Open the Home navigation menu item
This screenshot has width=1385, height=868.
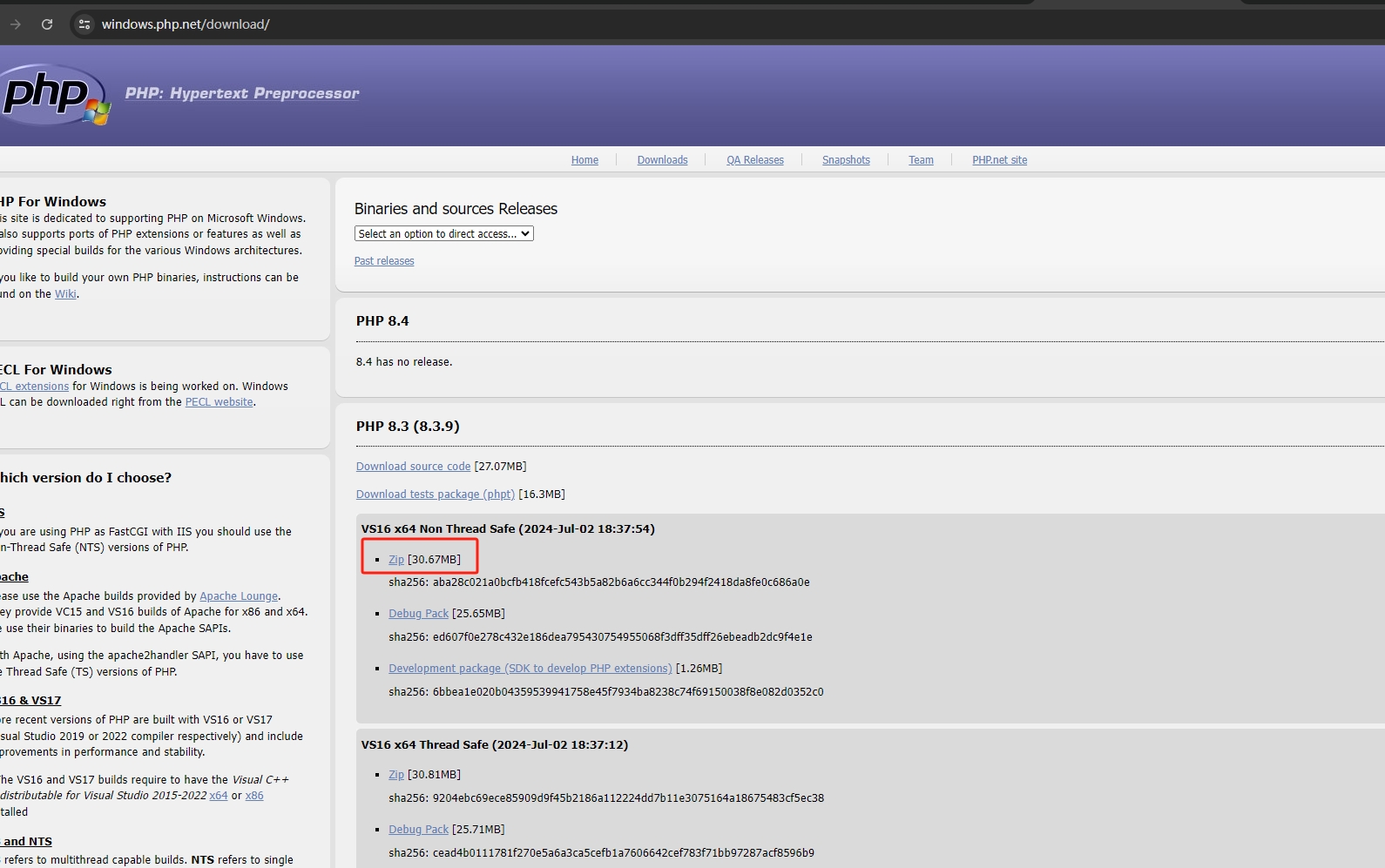pyautogui.click(x=584, y=160)
